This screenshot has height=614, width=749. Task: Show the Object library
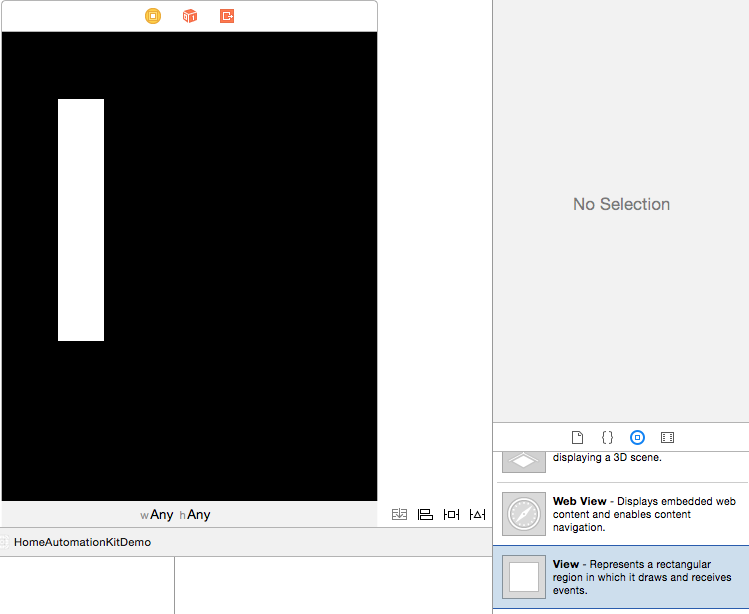[x=637, y=437]
